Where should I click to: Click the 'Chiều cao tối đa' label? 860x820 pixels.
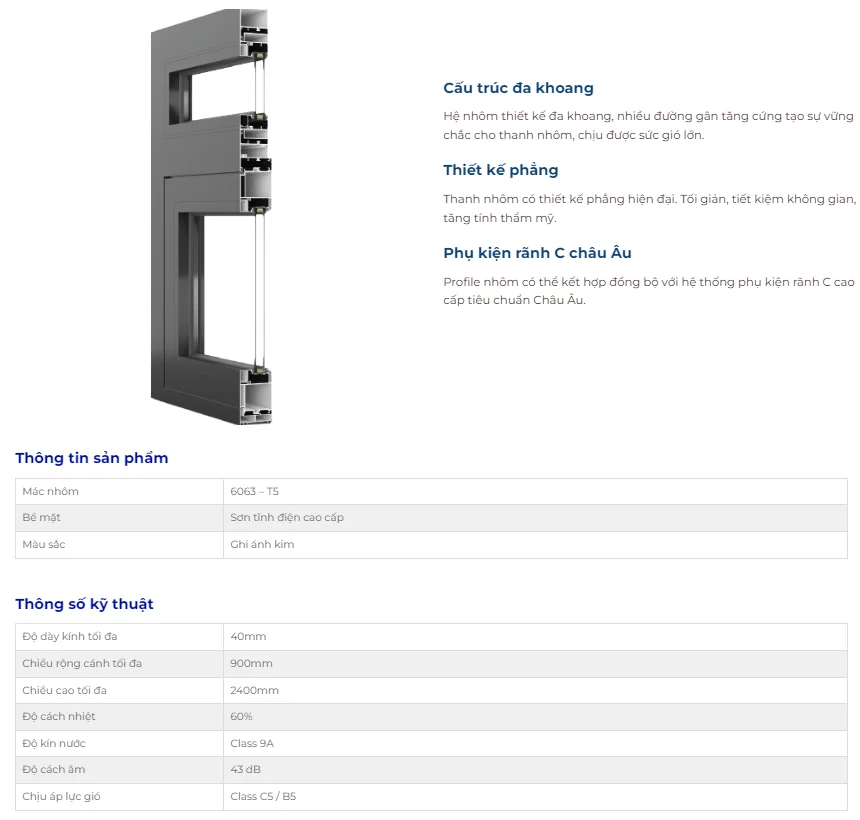pos(65,690)
